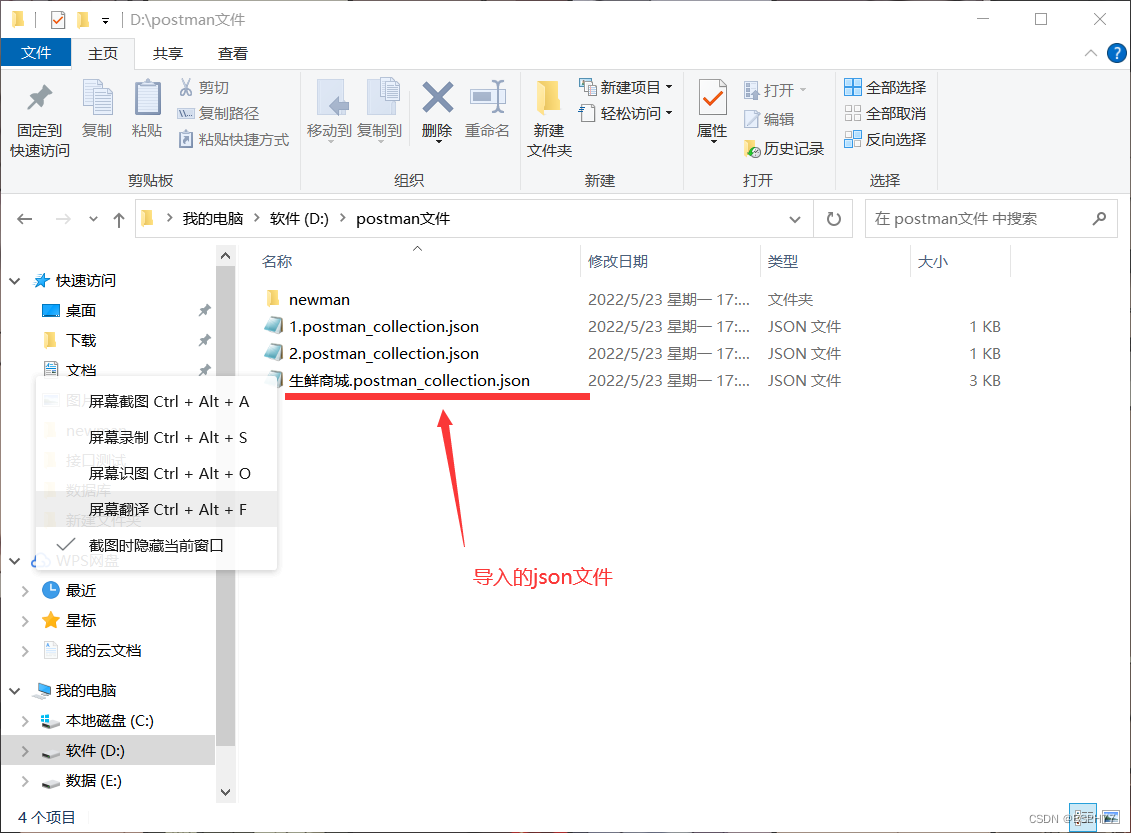This screenshot has width=1131, height=833.
Task: Sort by 大小 column header
Action: 933,262
